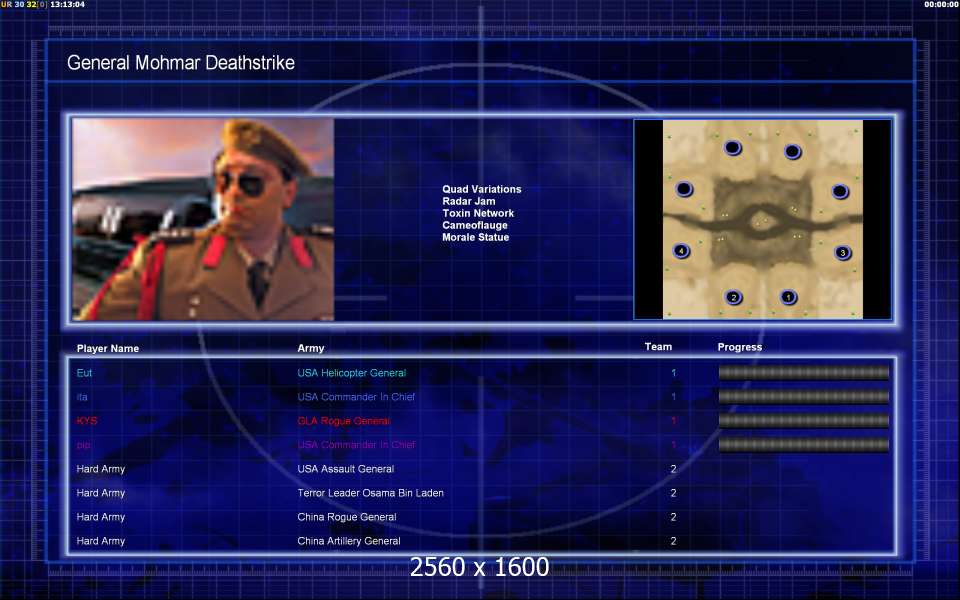This screenshot has width=960, height=600.
Task: Click 'China Rogue General' army entry
Action: [x=347, y=517]
